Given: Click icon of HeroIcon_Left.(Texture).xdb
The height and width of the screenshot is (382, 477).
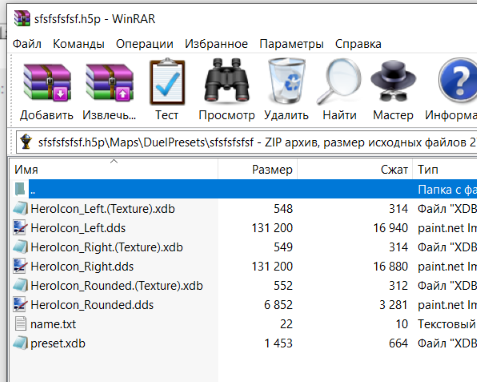Looking at the screenshot, I should click(21, 209).
